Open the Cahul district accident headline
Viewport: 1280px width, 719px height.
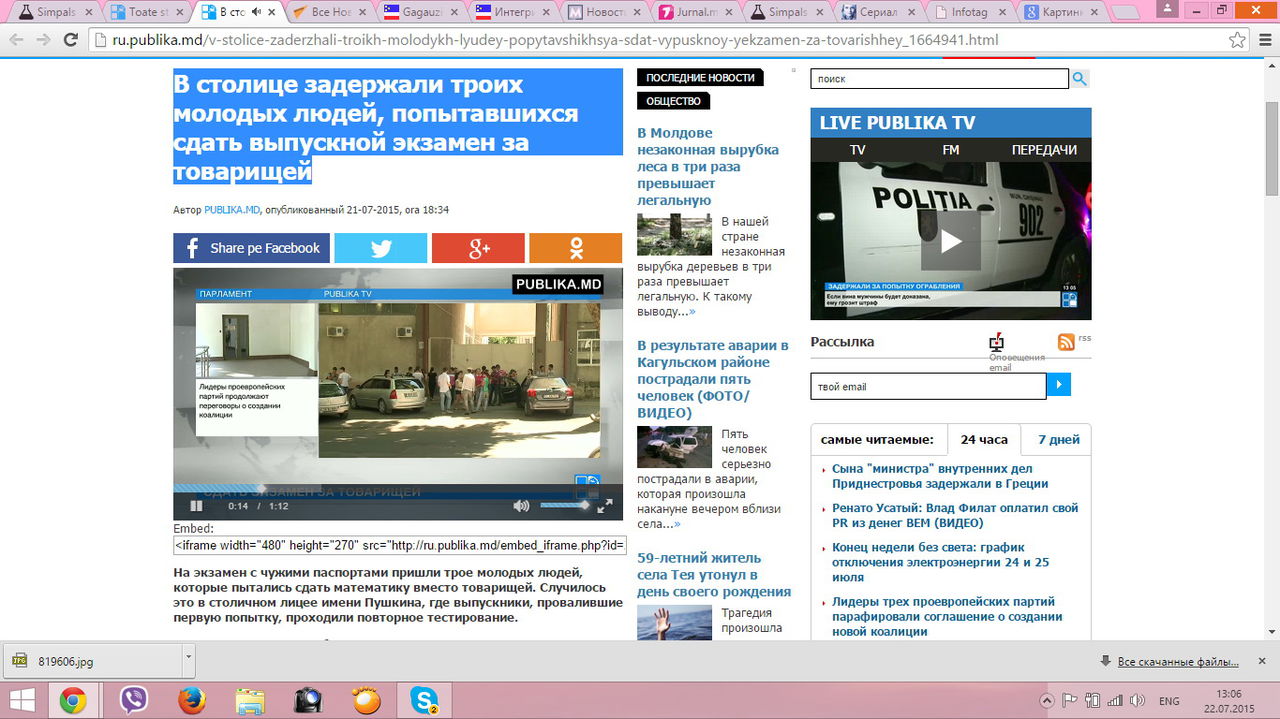pos(713,379)
